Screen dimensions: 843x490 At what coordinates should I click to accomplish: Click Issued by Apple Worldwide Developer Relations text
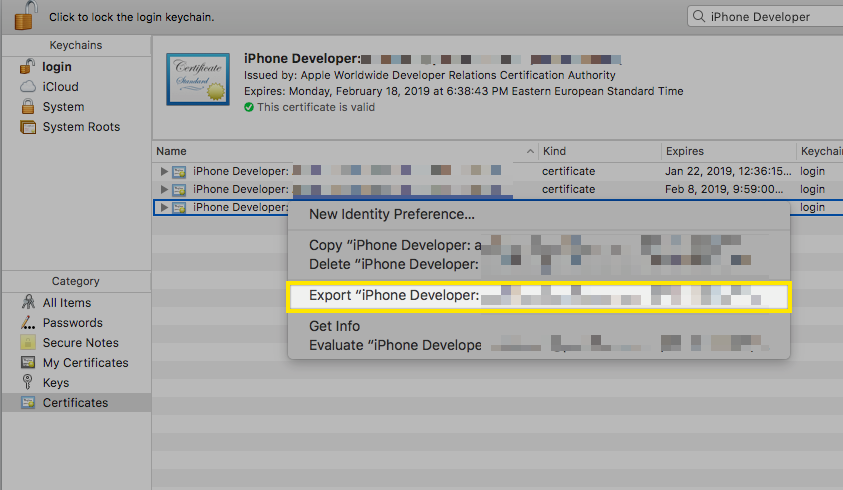point(430,75)
